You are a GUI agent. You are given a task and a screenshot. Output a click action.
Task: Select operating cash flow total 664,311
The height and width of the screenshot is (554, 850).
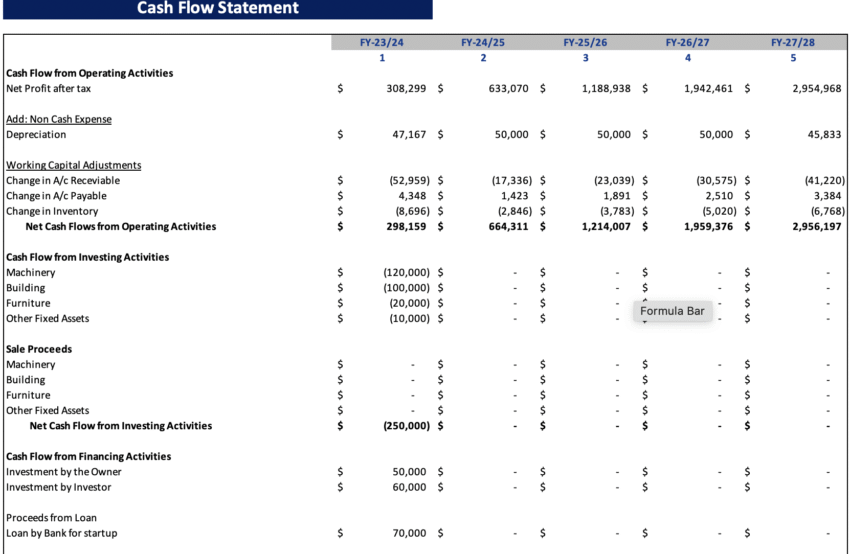[x=508, y=227]
